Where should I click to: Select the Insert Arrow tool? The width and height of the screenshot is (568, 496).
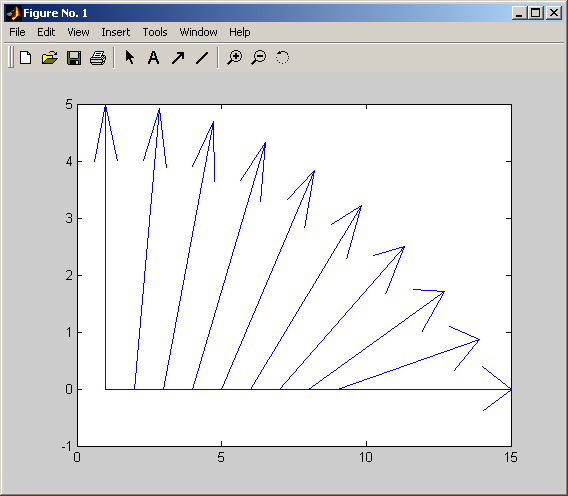point(178,57)
